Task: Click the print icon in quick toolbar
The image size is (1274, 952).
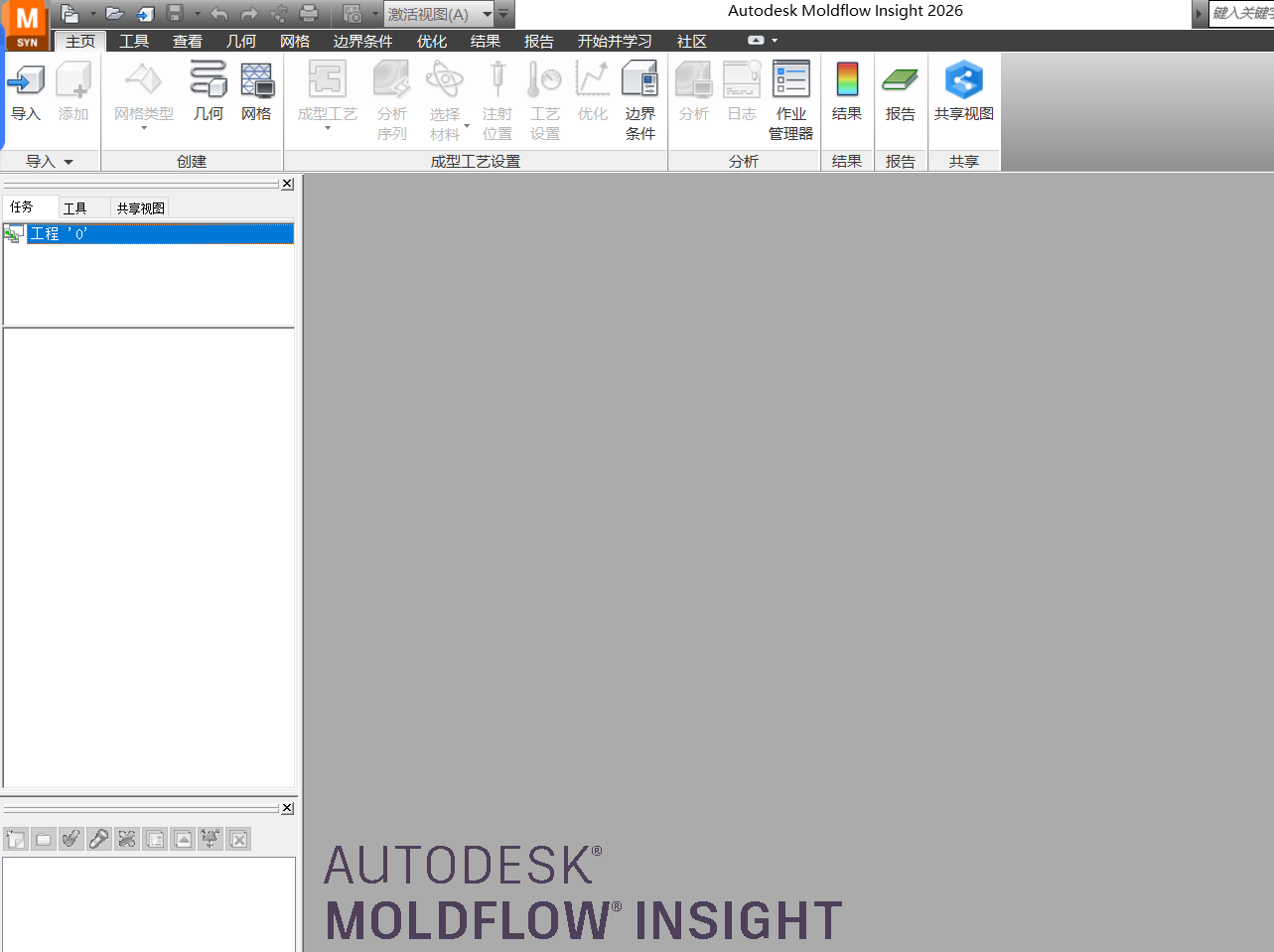Action: 309,14
